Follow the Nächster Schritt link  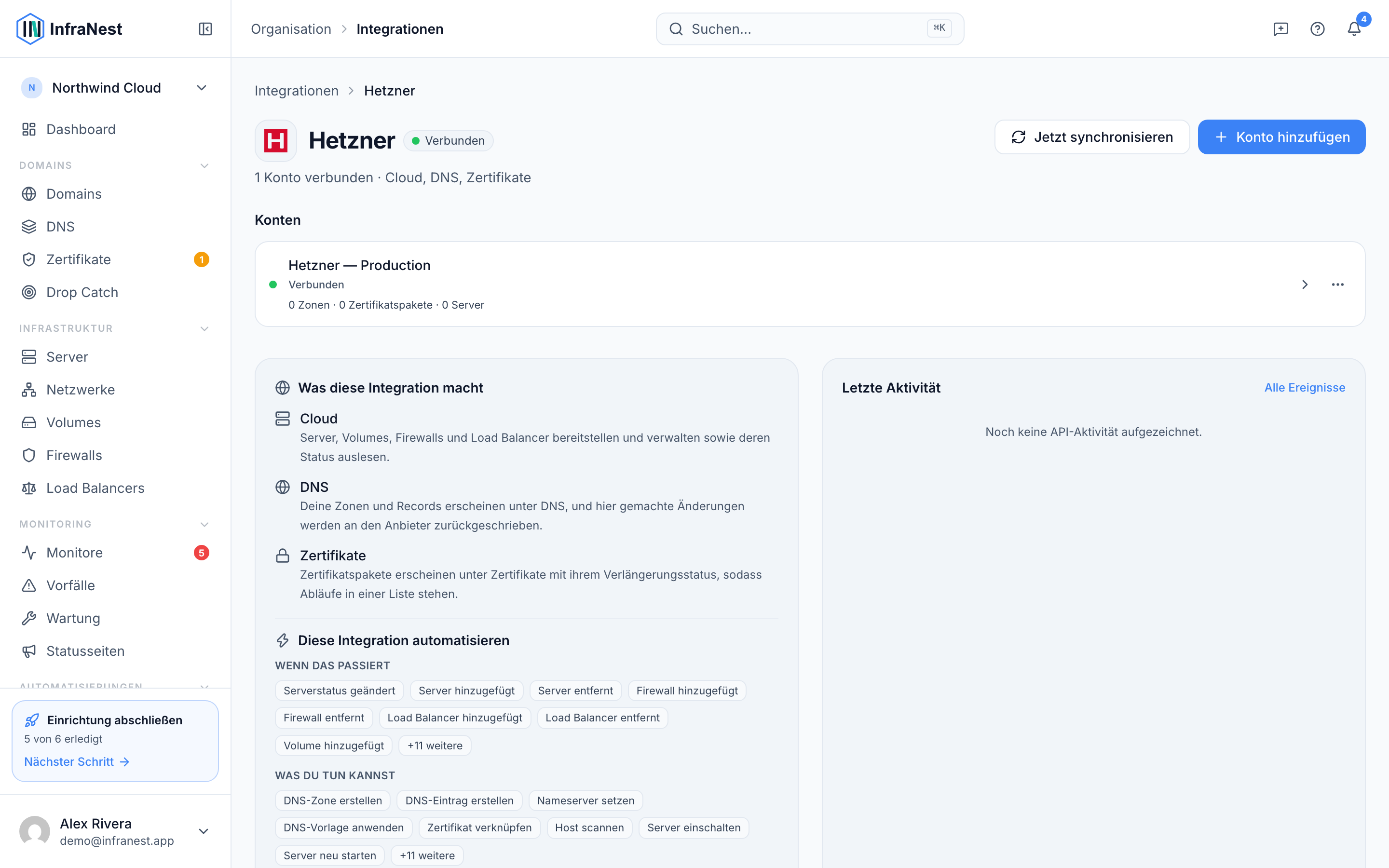coord(77,762)
